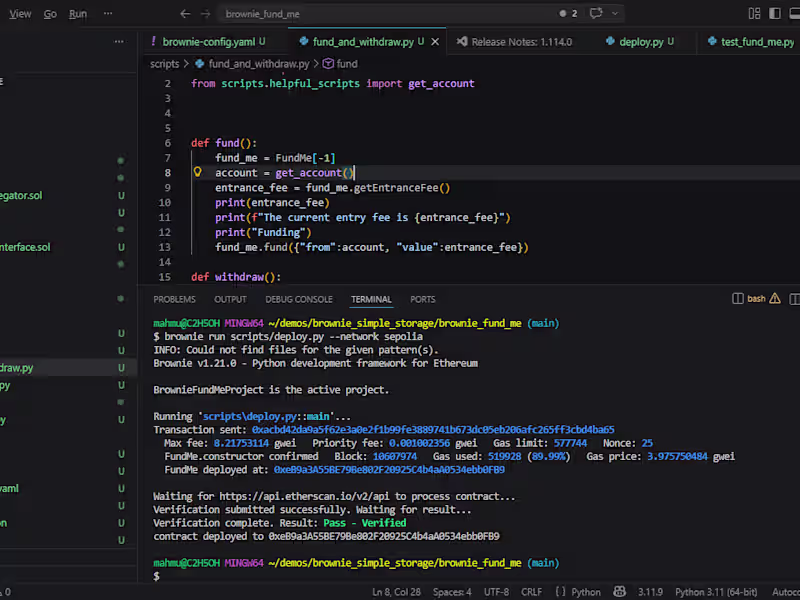Click the Copilot status icon in status bar
This screenshot has width=800, height=600.
click(620, 592)
